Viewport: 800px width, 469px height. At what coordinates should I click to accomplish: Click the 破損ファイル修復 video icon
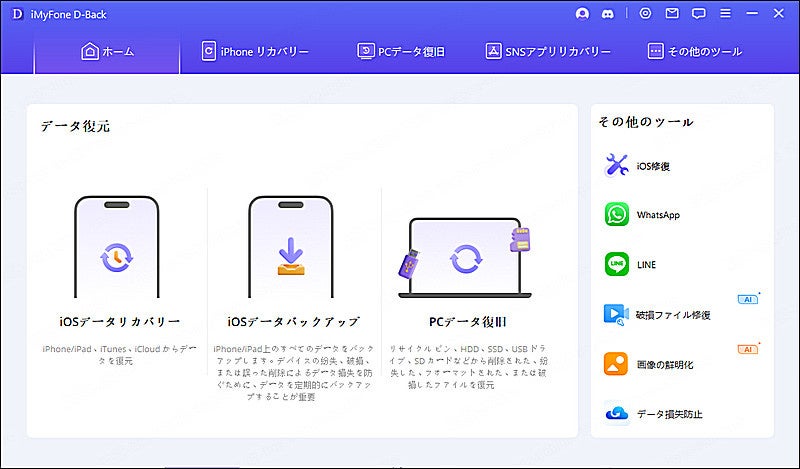pyautogui.click(x=616, y=314)
